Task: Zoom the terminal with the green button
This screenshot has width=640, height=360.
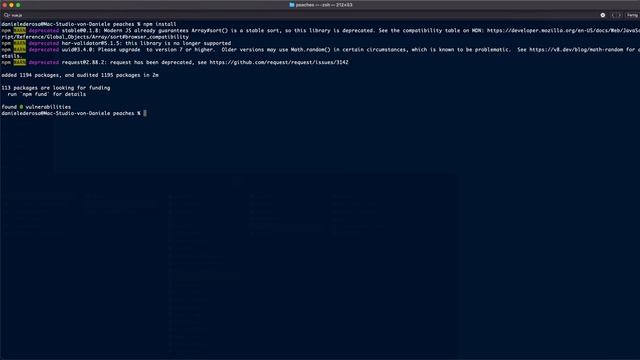Action: pyautogui.click(x=18, y=5)
